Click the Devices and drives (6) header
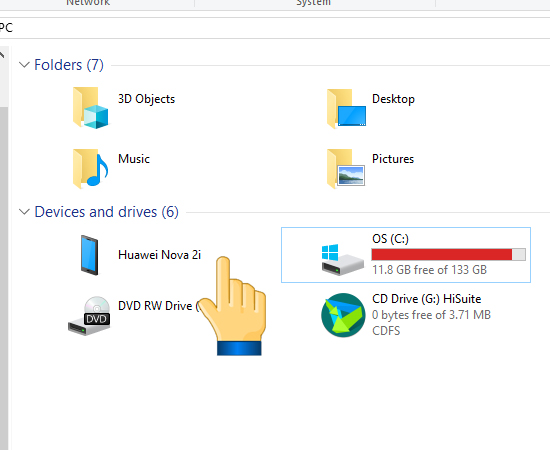Image resolution: width=550 pixels, height=450 pixels. pos(107,212)
